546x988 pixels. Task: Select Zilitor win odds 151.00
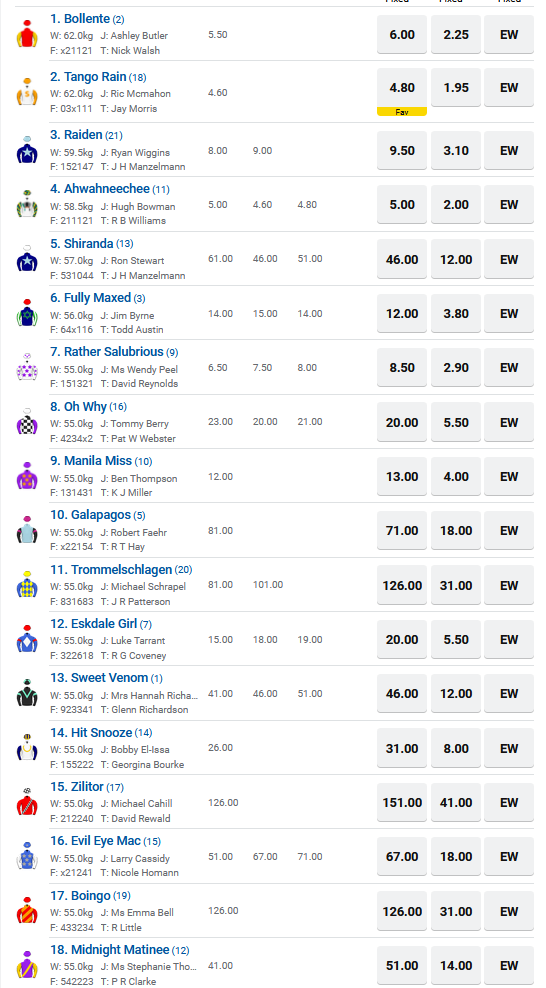click(402, 803)
